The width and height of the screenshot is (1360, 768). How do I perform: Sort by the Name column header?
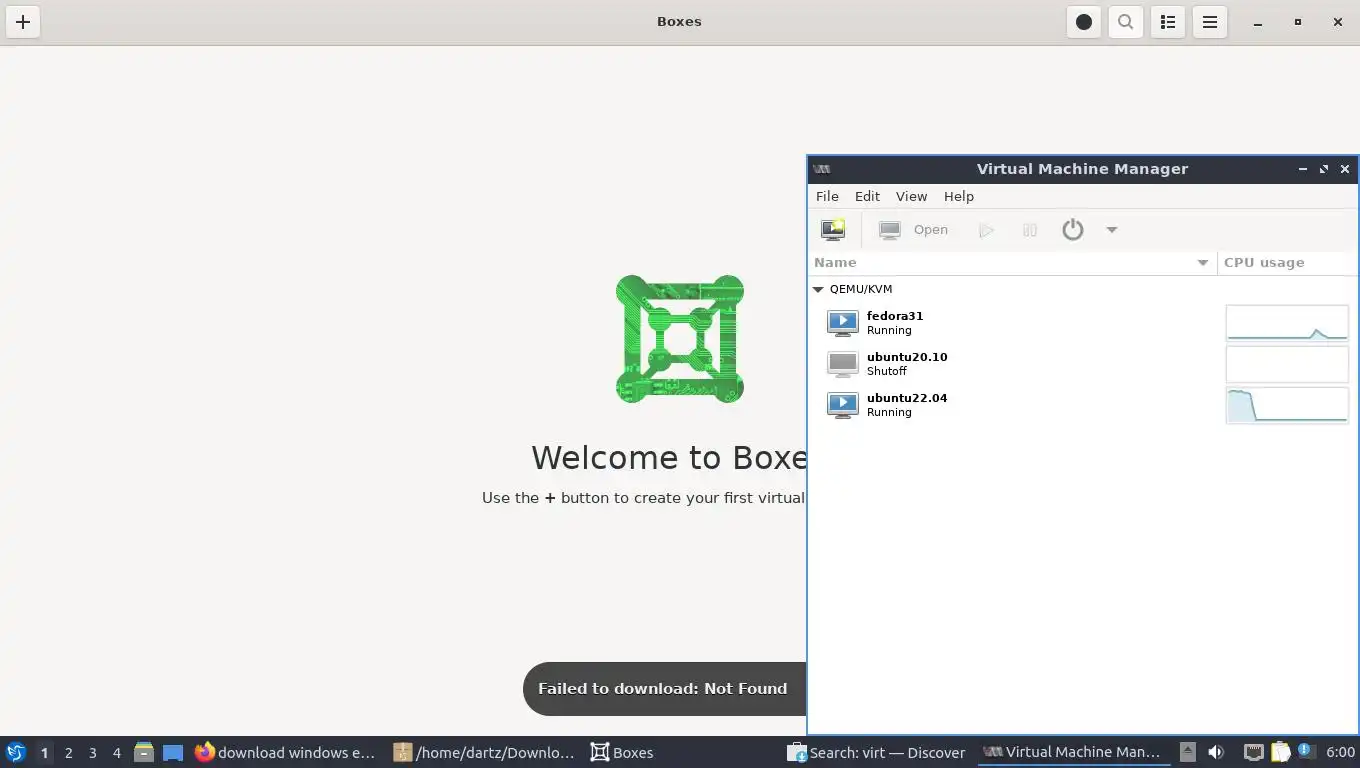click(x=1012, y=263)
